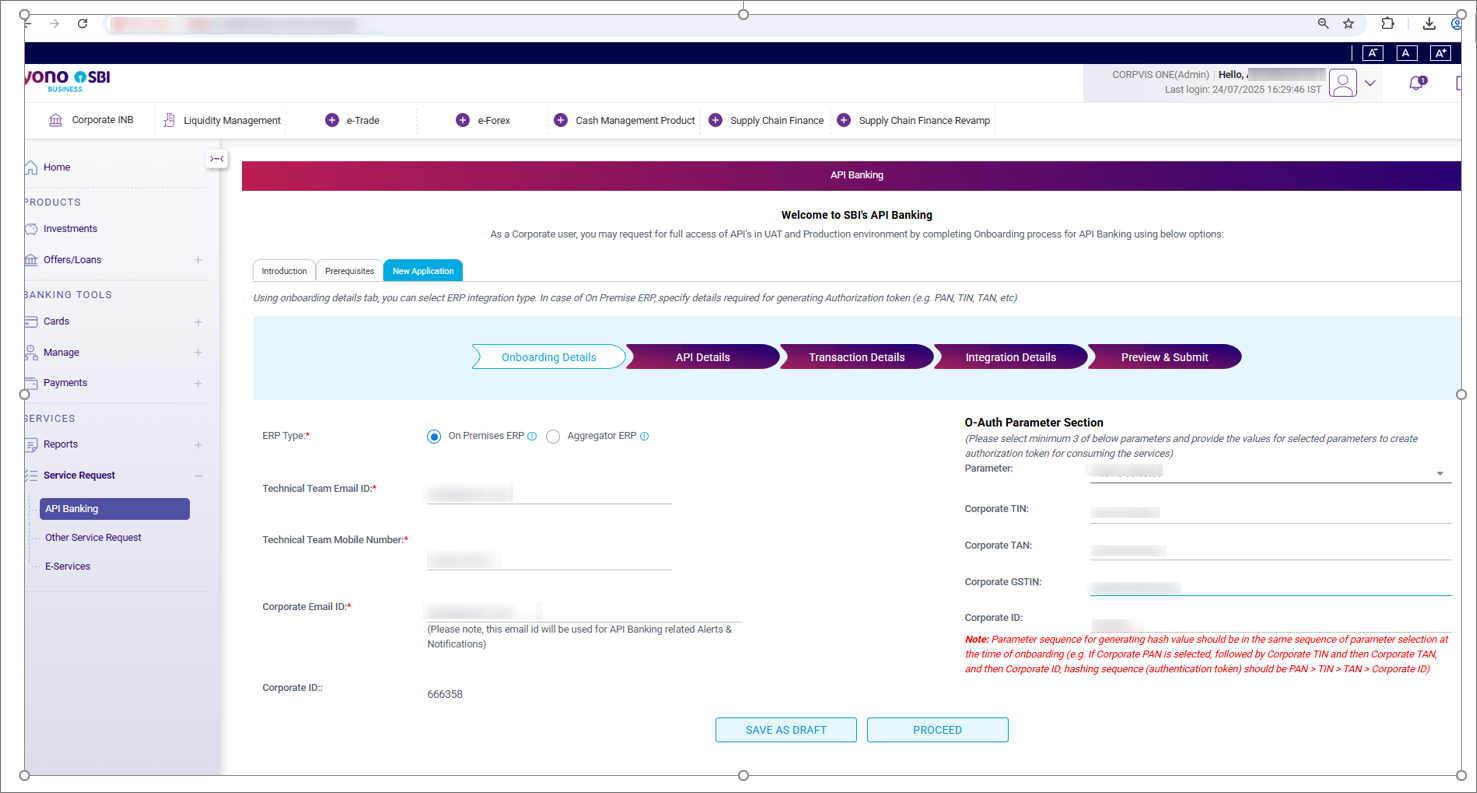Click the yono SBI Business logo

tap(67, 80)
